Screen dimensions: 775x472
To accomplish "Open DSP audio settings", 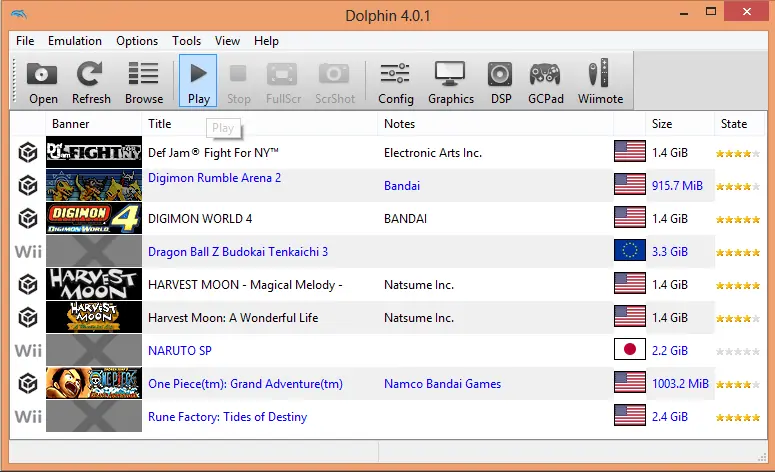I will click(500, 82).
